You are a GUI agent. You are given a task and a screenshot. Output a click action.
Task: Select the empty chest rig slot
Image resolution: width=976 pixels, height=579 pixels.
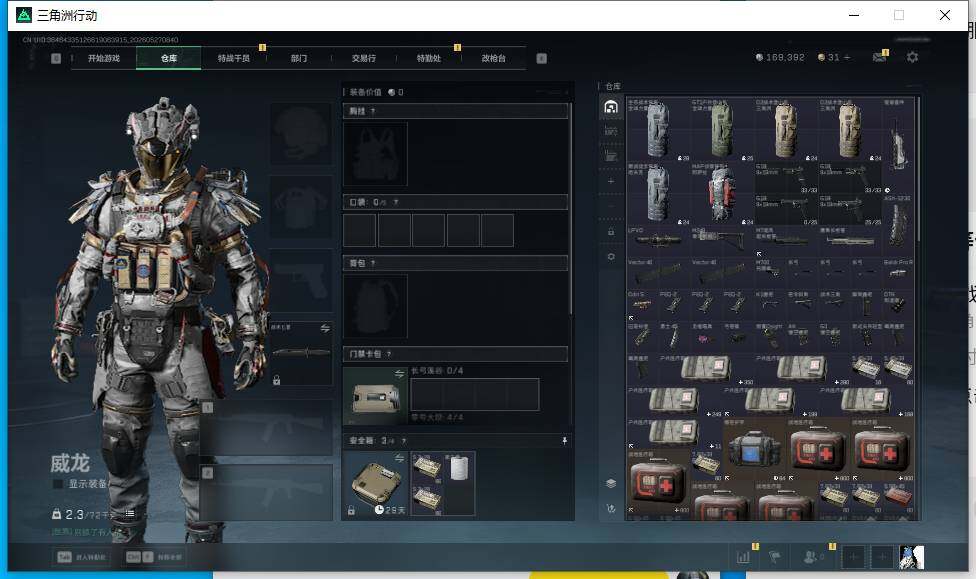[375, 154]
